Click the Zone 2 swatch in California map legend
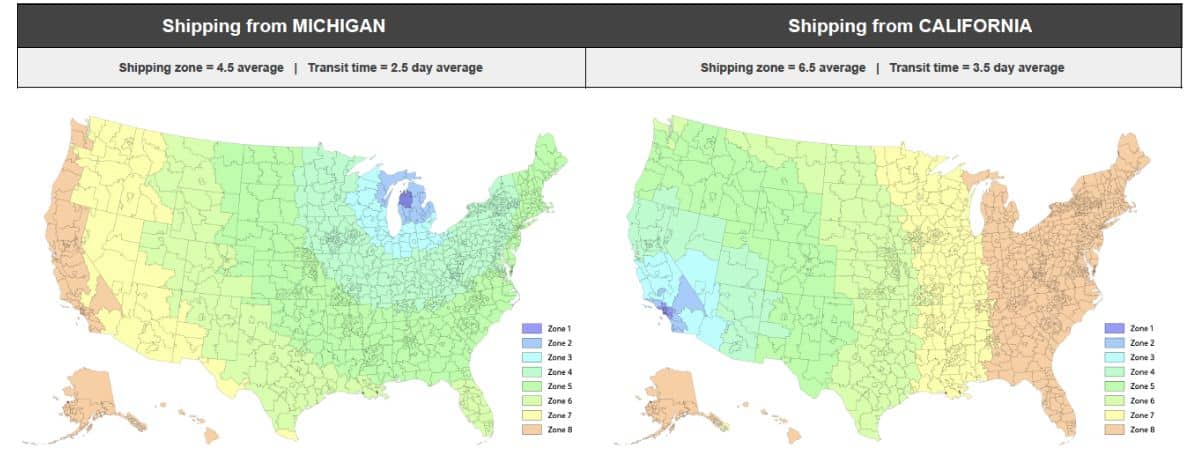 click(x=1112, y=342)
